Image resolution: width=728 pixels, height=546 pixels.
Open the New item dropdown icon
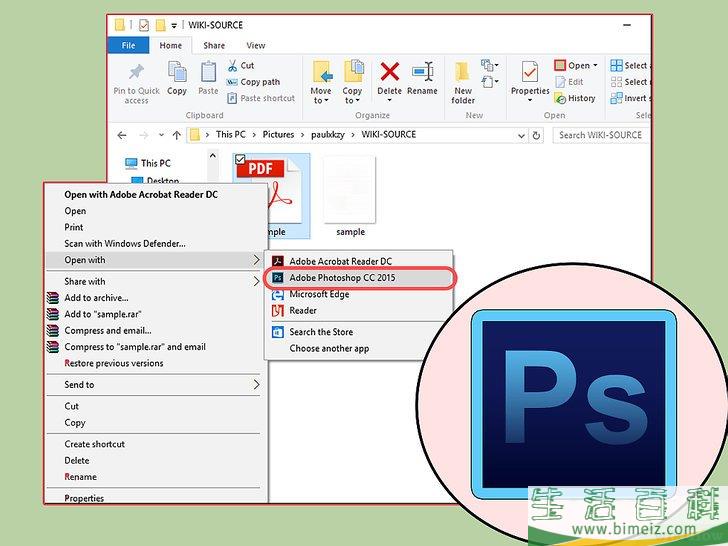point(489,65)
